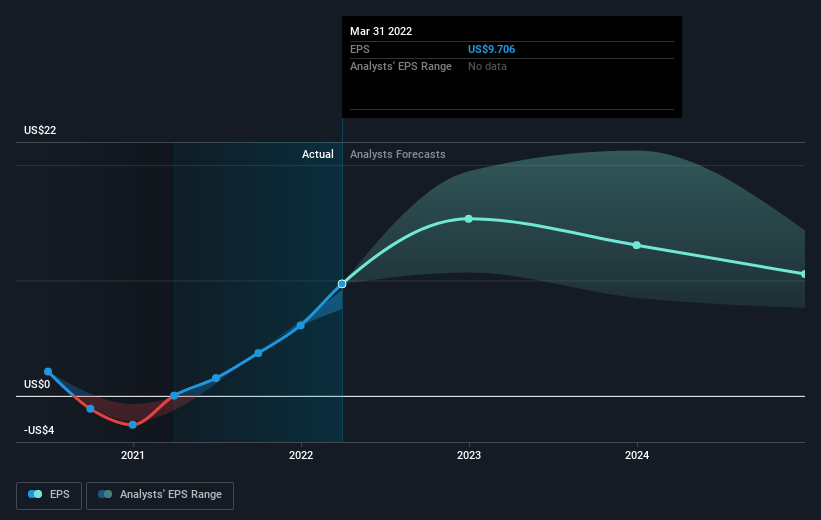Click the 2023 x-axis label
The width and height of the screenshot is (821, 520).
[x=469, y=455]
